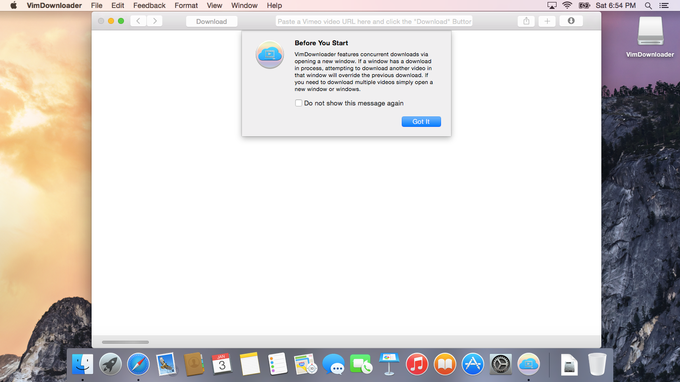Minimize the window with yellow button
Screen dimensions: 680x382
point(111,21)
